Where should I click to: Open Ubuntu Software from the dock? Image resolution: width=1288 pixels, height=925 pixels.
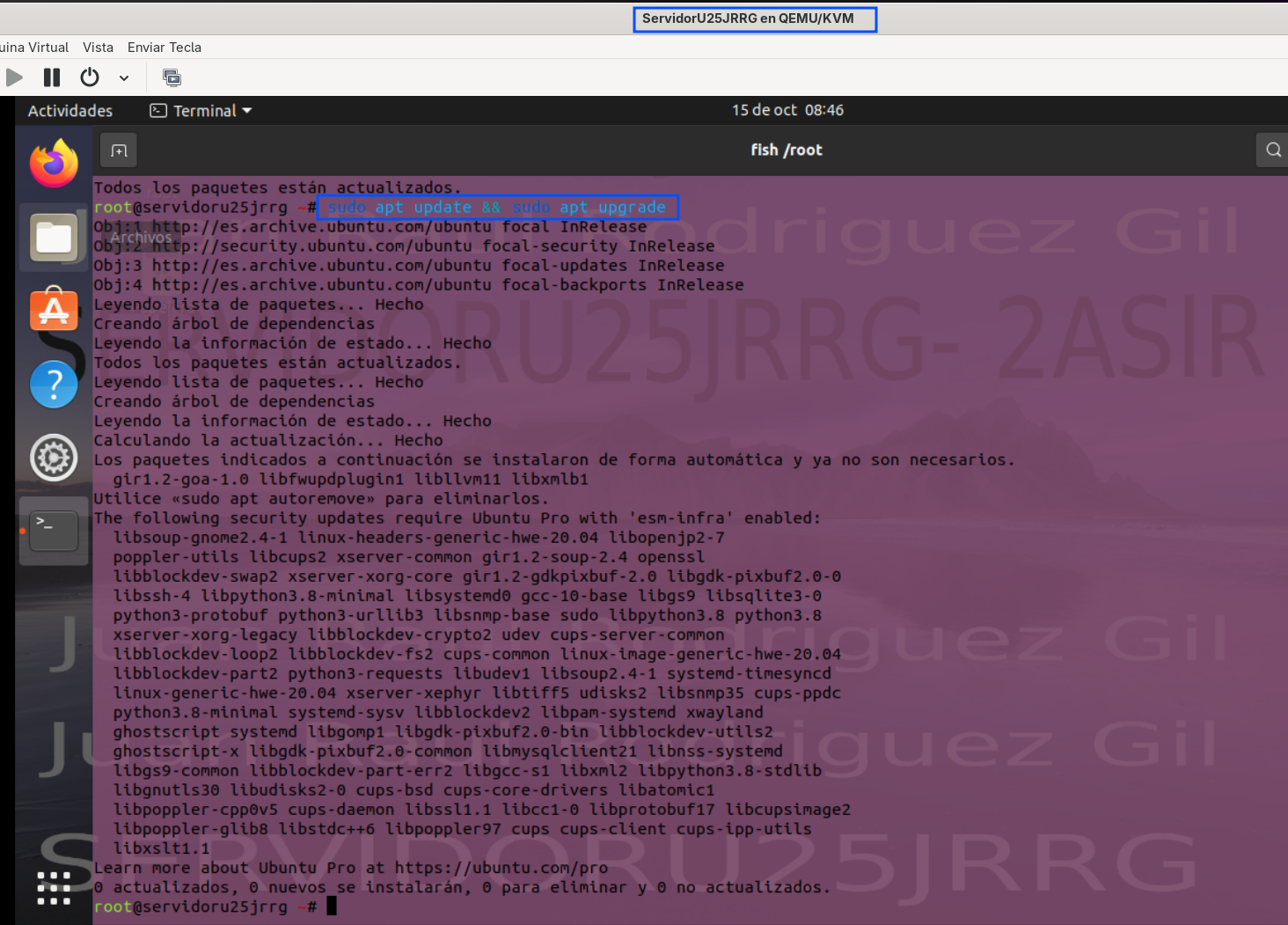pos(54,310)
